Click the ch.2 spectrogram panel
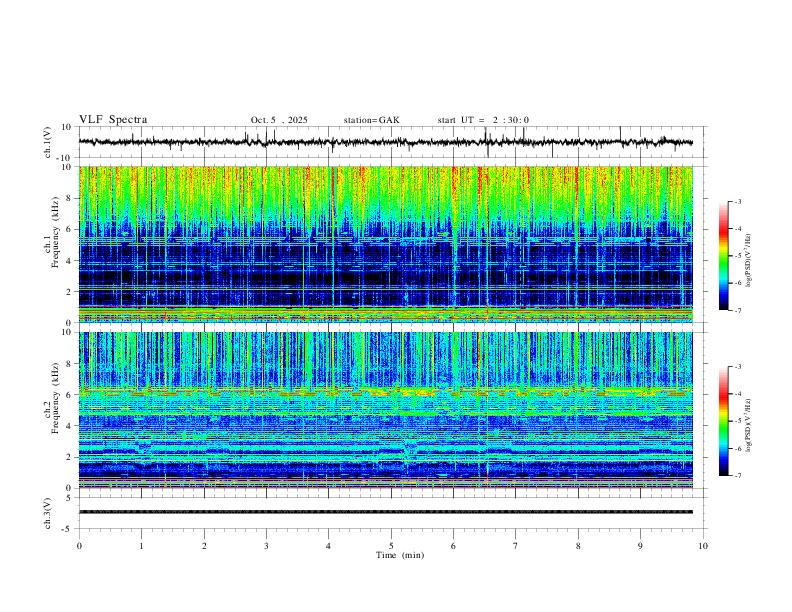The height and width of the screenshot is (612, 792). (386, 410)
